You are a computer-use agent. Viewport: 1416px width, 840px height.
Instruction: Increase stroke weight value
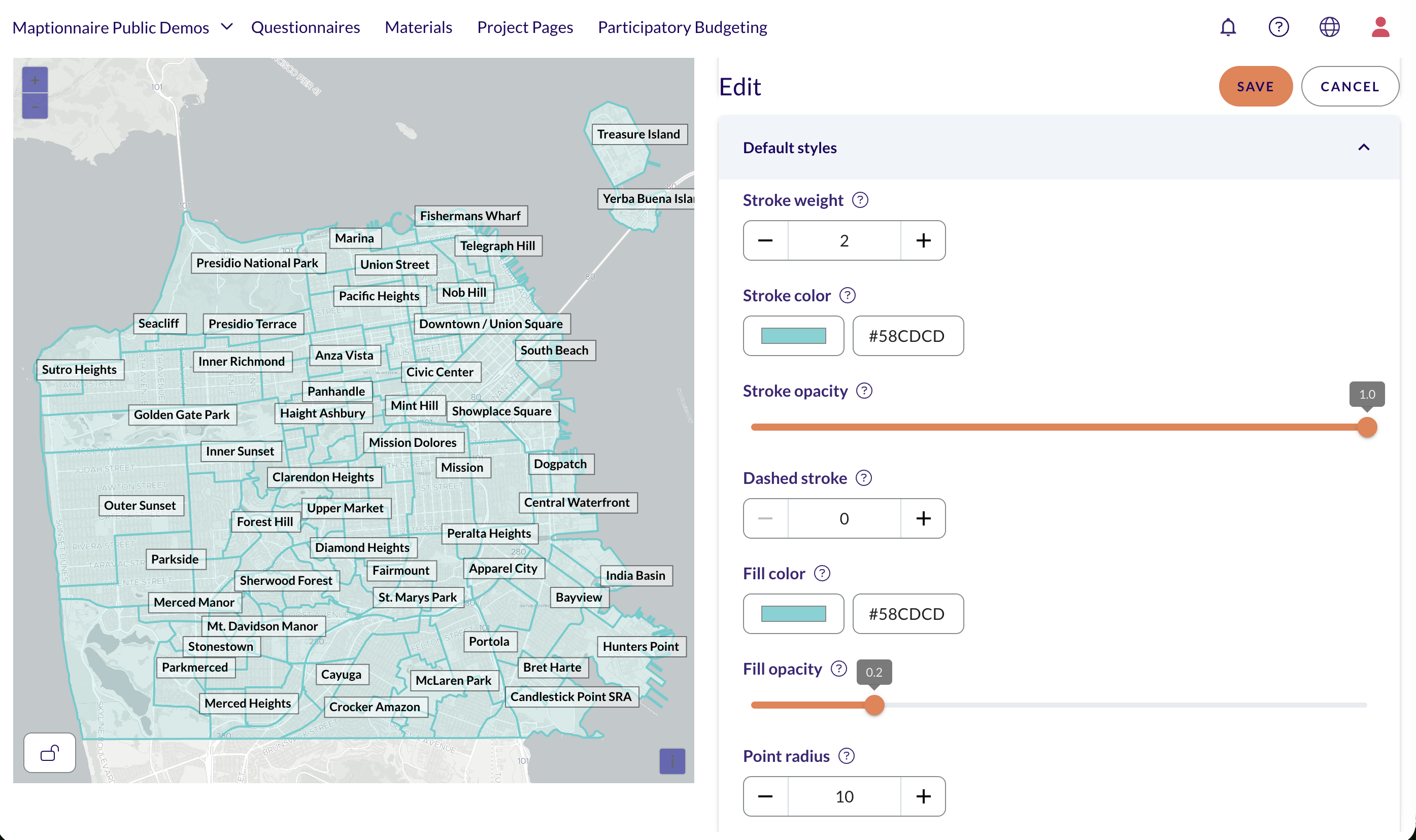point(923,240)
